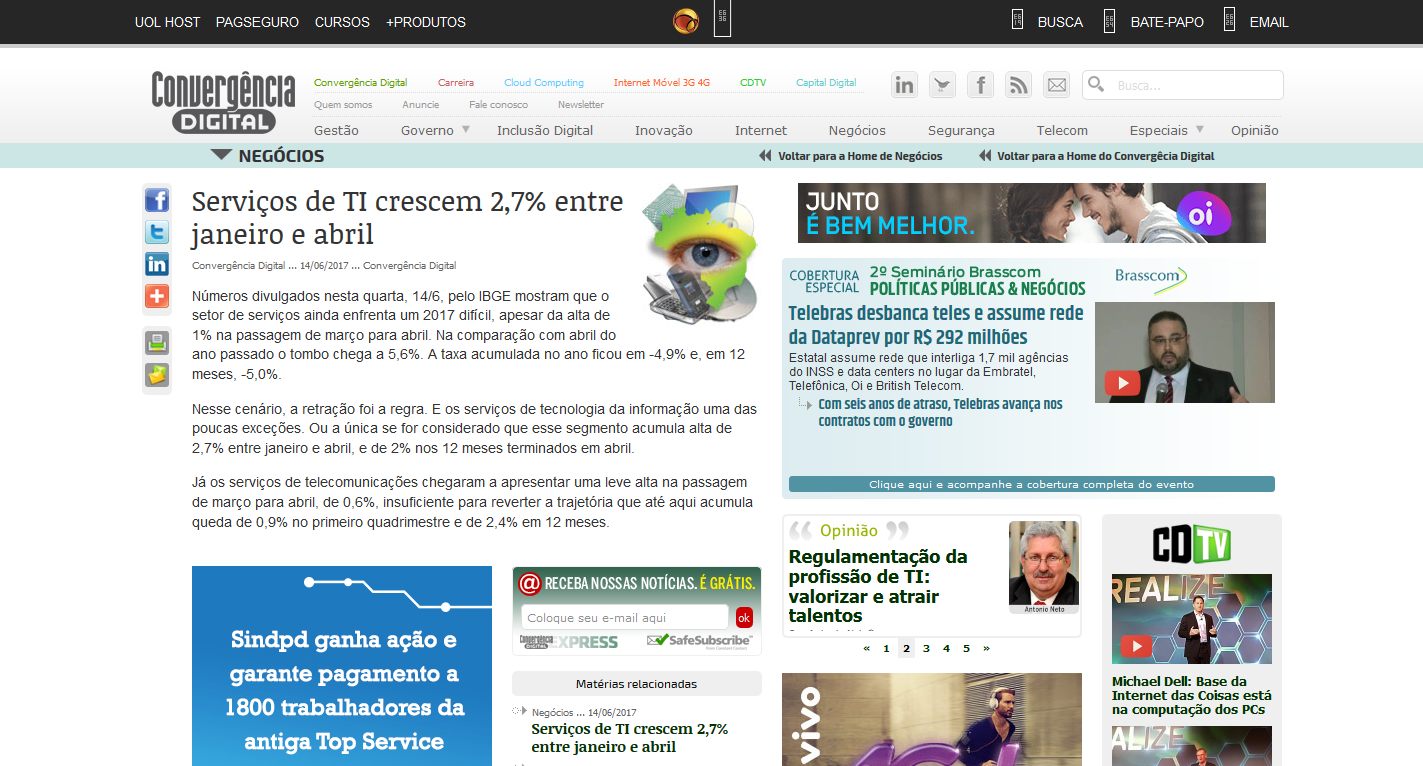
Task: Click the grey envelope contact icon in header
Action: 1057,85
